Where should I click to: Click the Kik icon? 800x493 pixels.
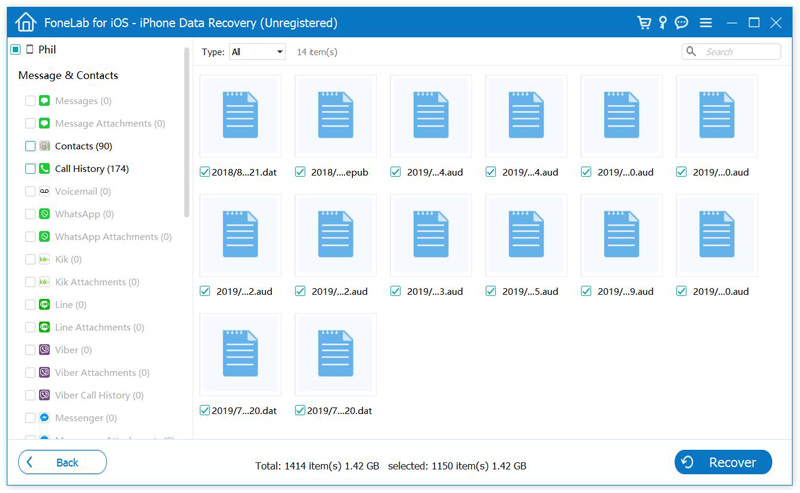[44, 259]
